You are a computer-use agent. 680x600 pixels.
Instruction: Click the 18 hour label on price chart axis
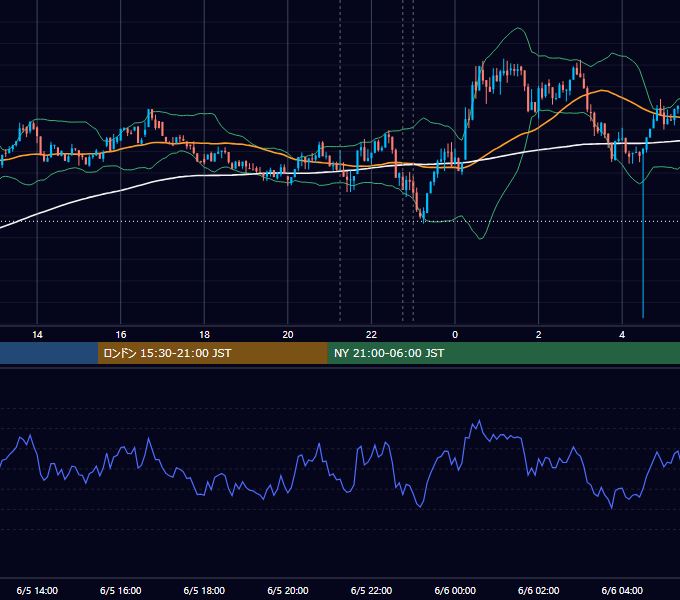pos(204,335)
